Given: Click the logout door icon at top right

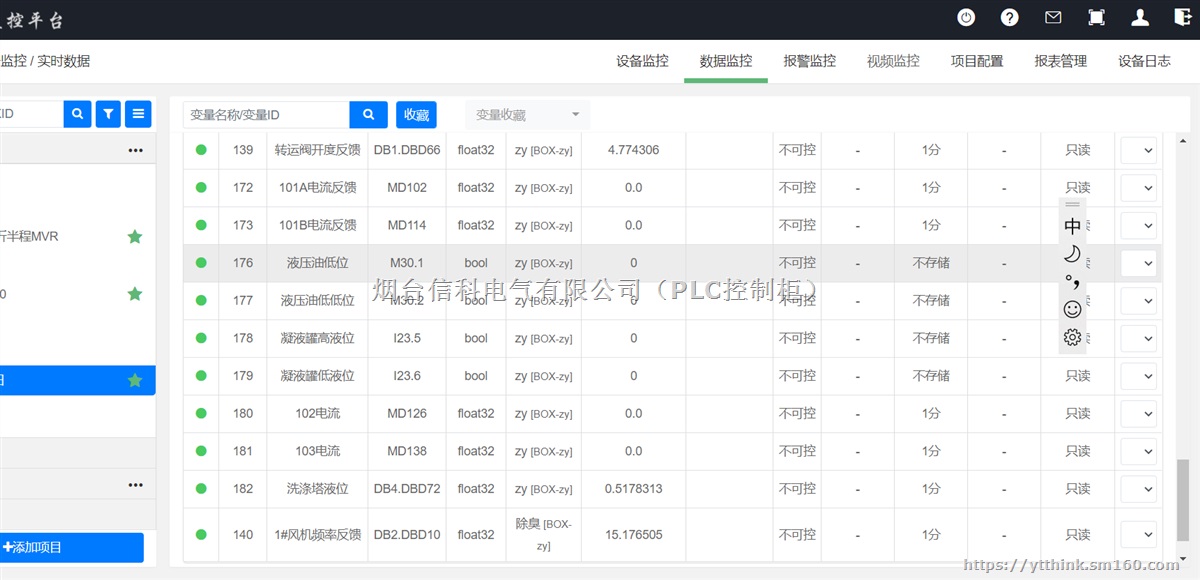Looking at the screenshot, I should 1184,17.
